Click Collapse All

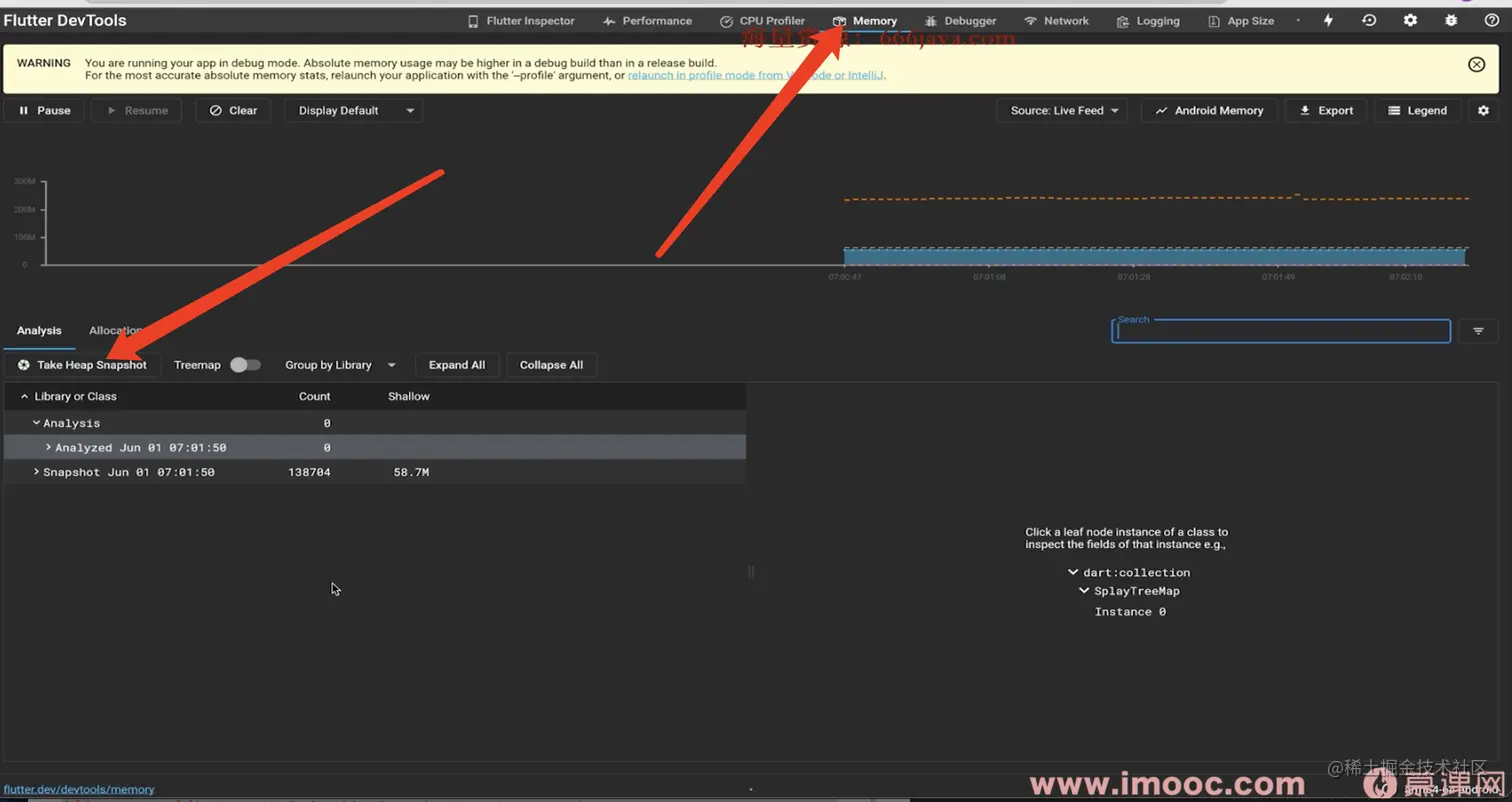551,365
